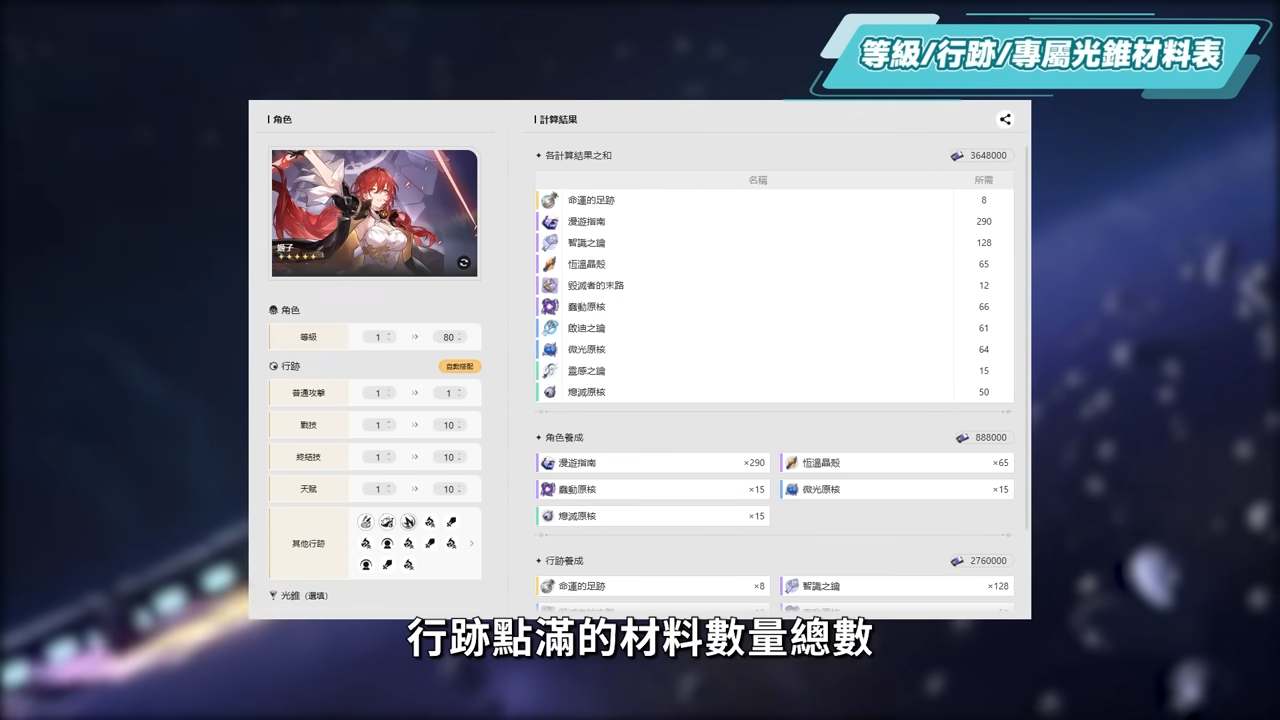Toggle third trace node in 其他行跡 top row
This screenshot has height=720, width=1280.
coord(408,522)
